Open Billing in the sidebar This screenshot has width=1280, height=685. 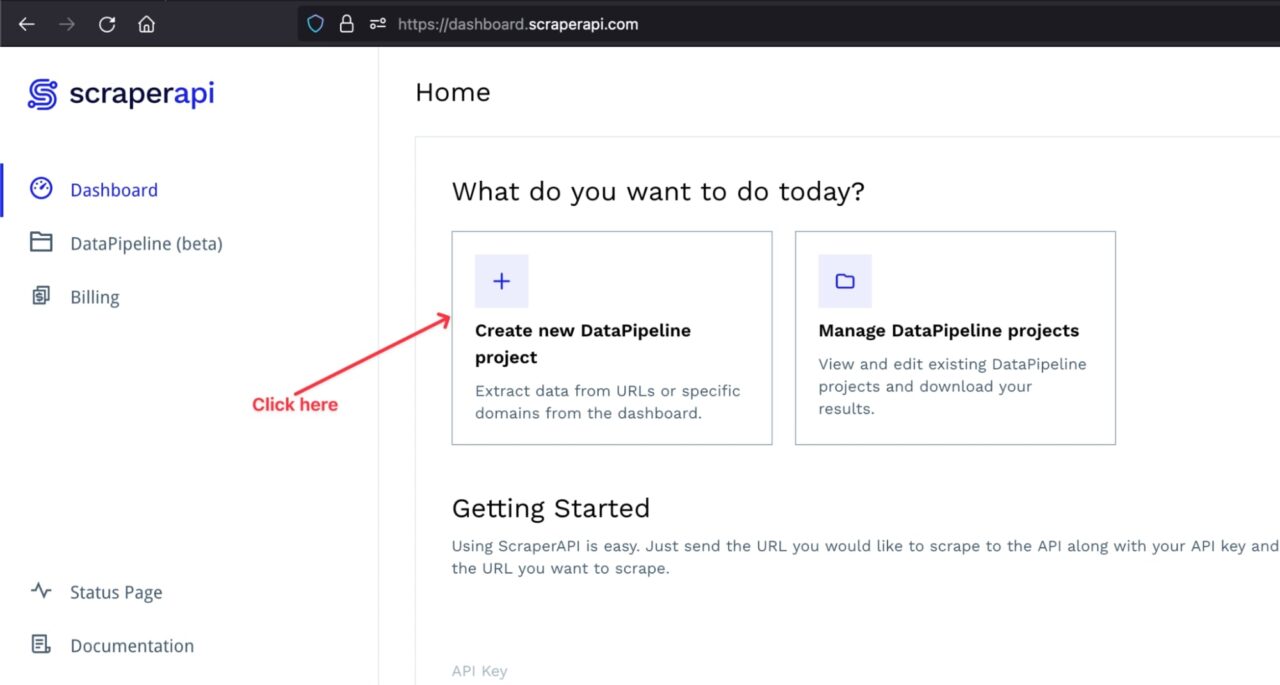click(94, 297)
